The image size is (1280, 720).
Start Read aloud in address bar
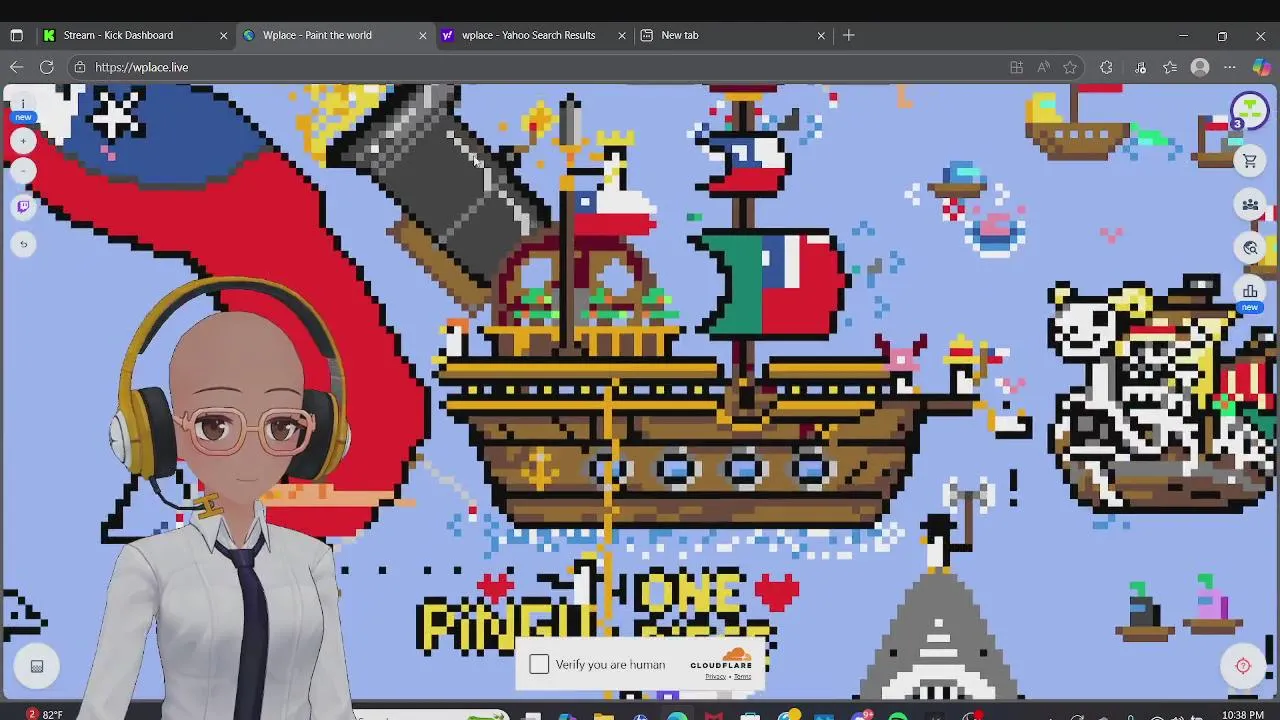point(1043,67)
